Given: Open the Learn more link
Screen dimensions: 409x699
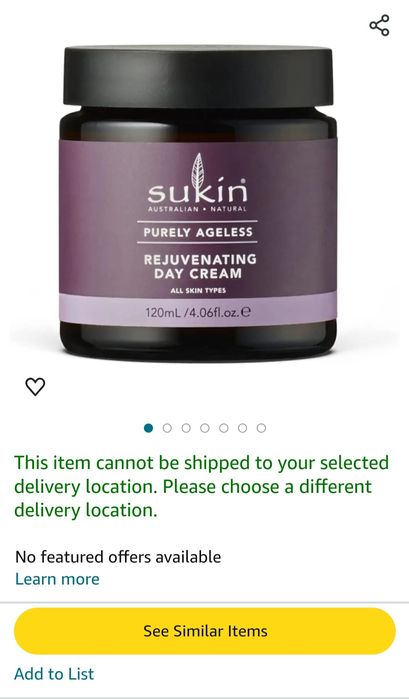Looking at the screenshot, I should [57, 579].
